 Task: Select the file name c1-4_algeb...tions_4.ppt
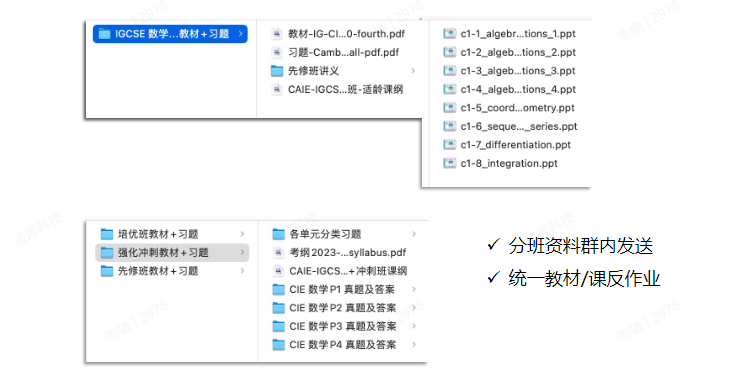click(x=518, y=90)
